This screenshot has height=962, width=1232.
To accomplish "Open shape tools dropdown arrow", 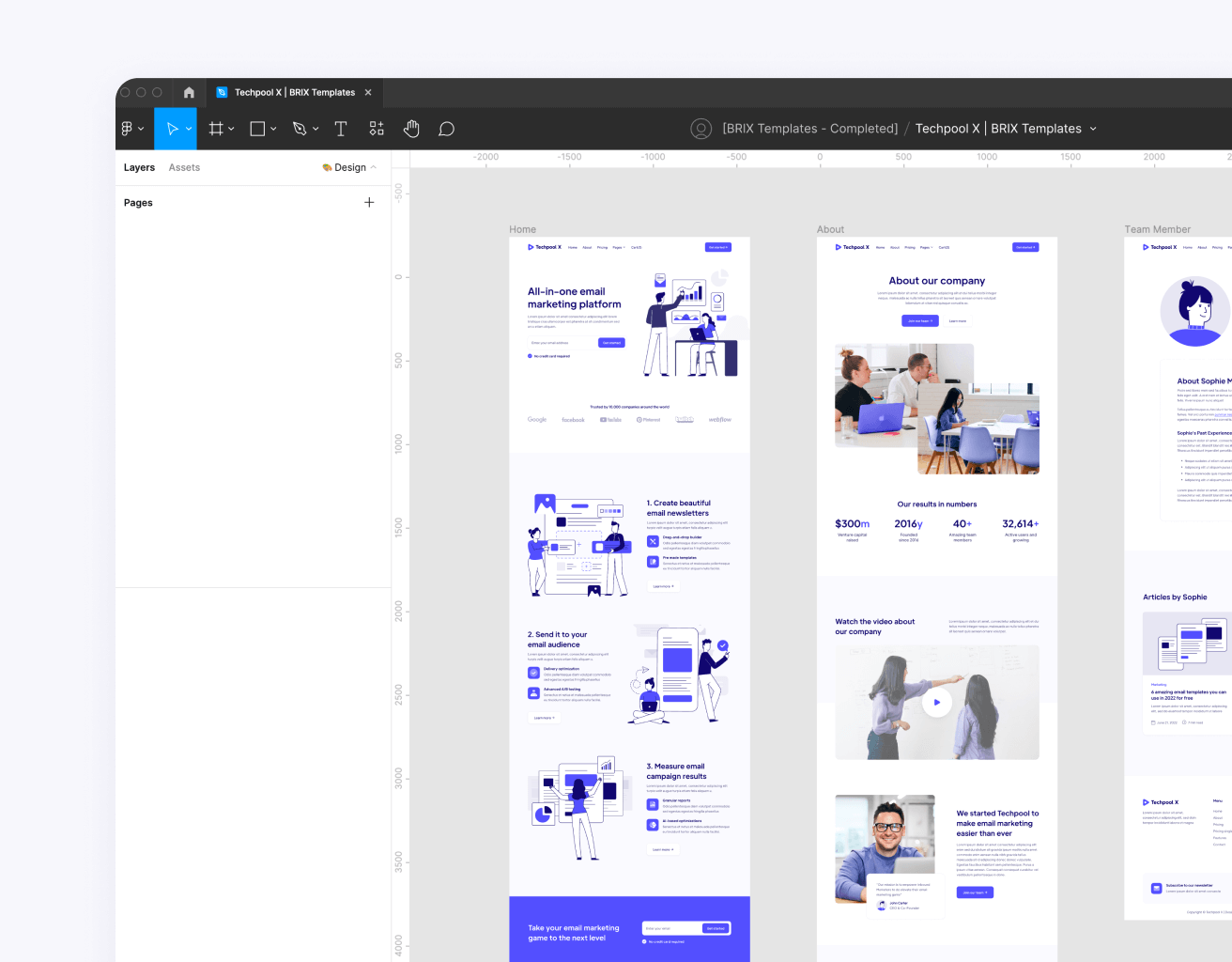I will 273,129.
